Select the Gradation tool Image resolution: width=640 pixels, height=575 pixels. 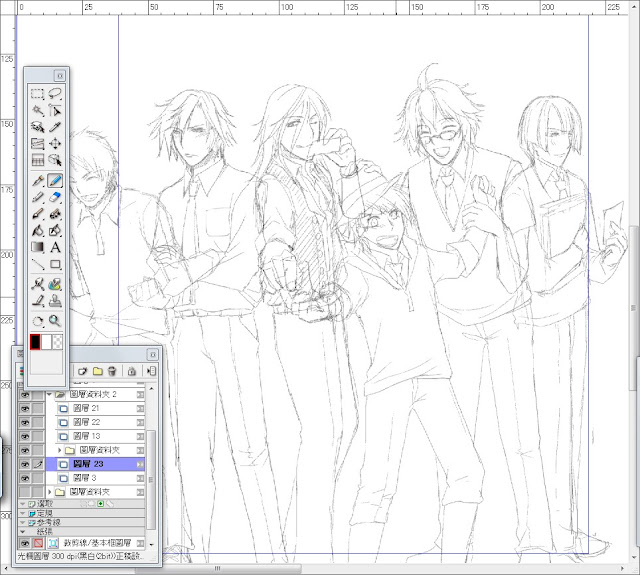point(38,247)
